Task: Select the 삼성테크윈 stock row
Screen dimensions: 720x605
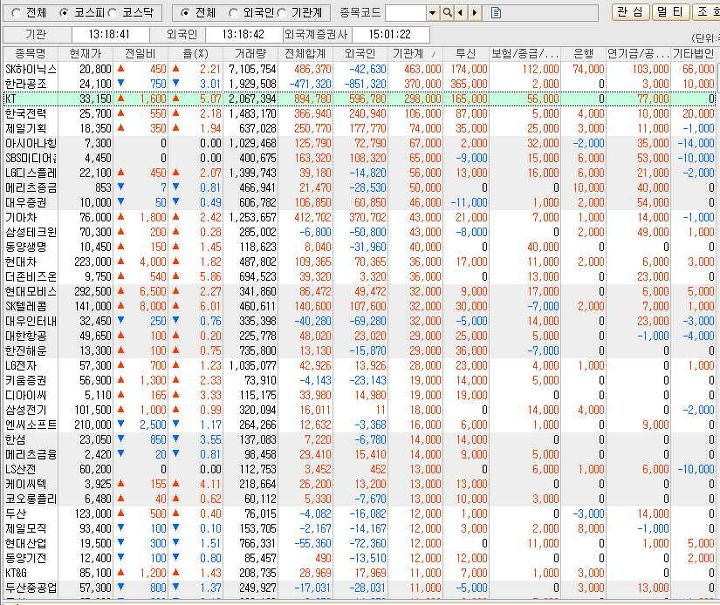Action: tap(360, 232)
